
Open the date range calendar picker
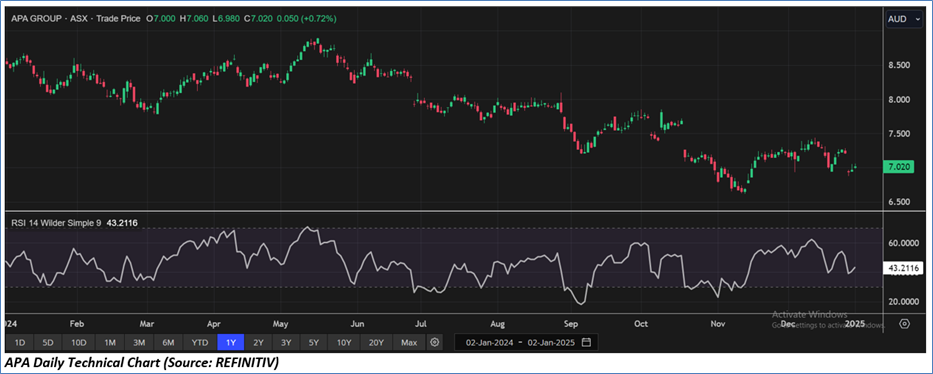tap(586, 342)
